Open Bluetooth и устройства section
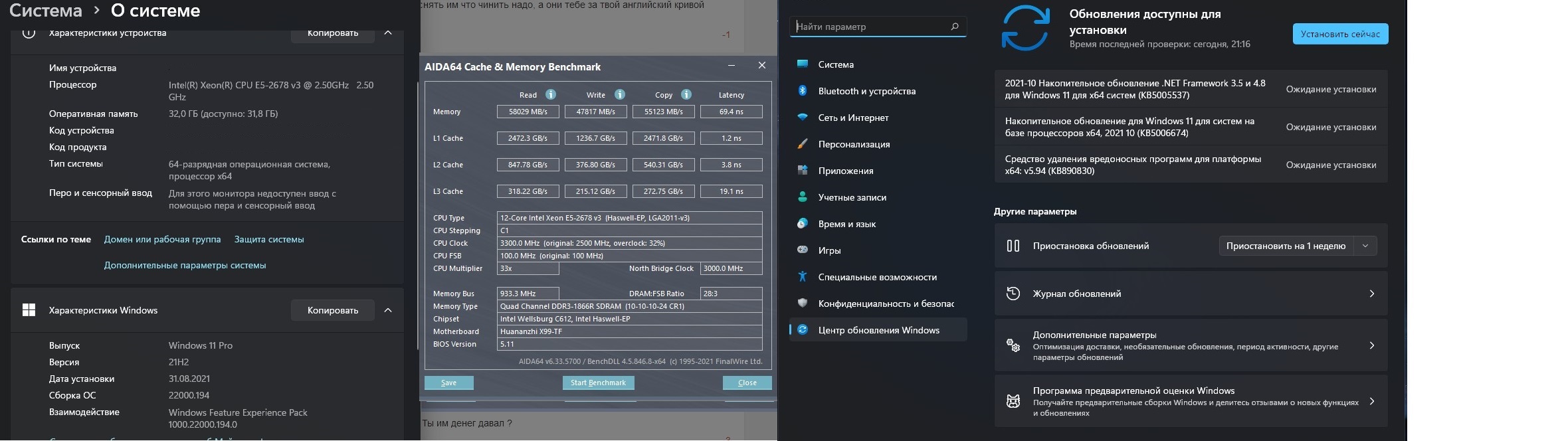Image resolution: width=1568 pixels, height=441 pixels. [878, 91]
